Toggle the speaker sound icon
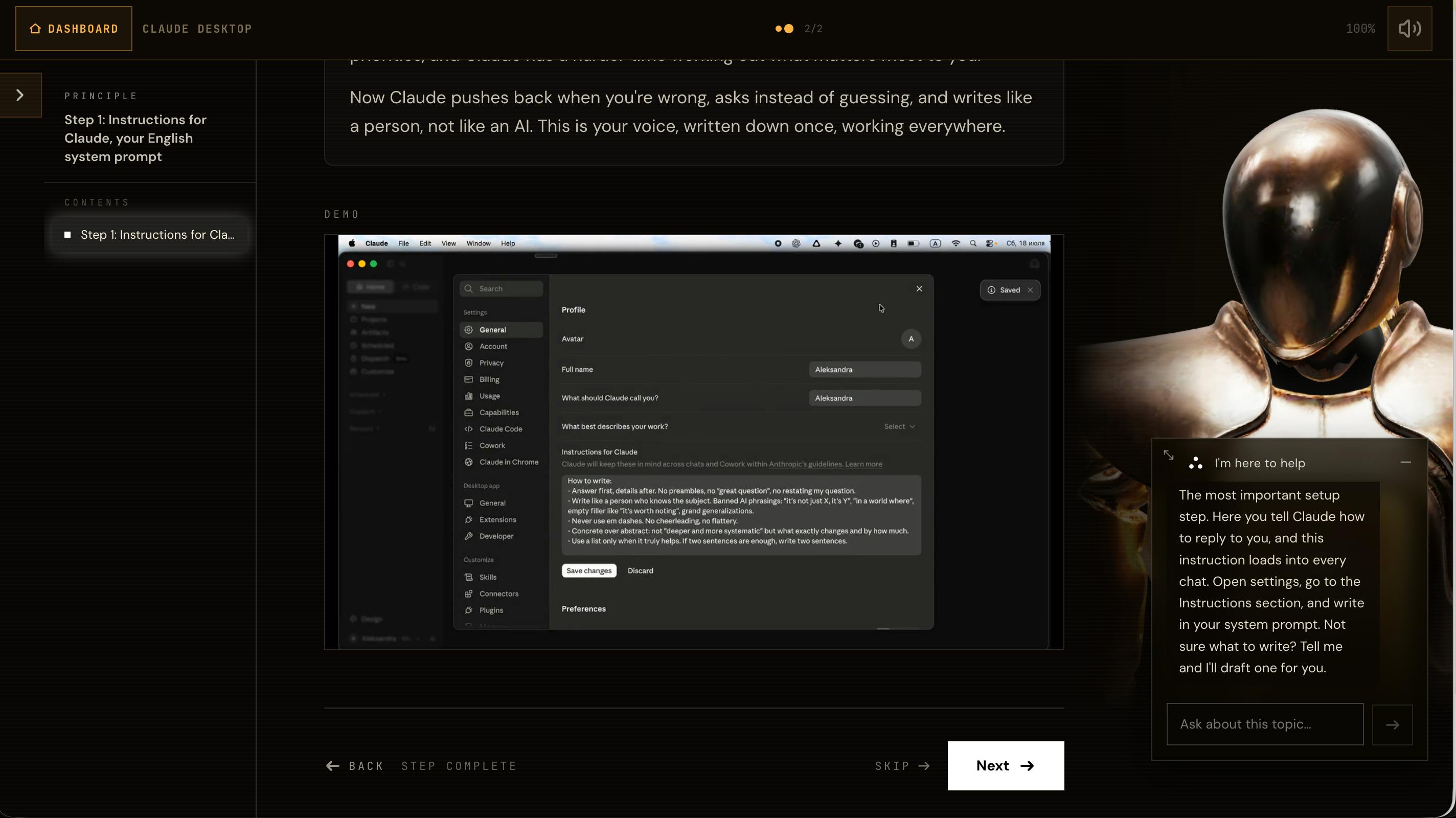The width and height of the screenshot is (1456, 818). [1409, 29]
